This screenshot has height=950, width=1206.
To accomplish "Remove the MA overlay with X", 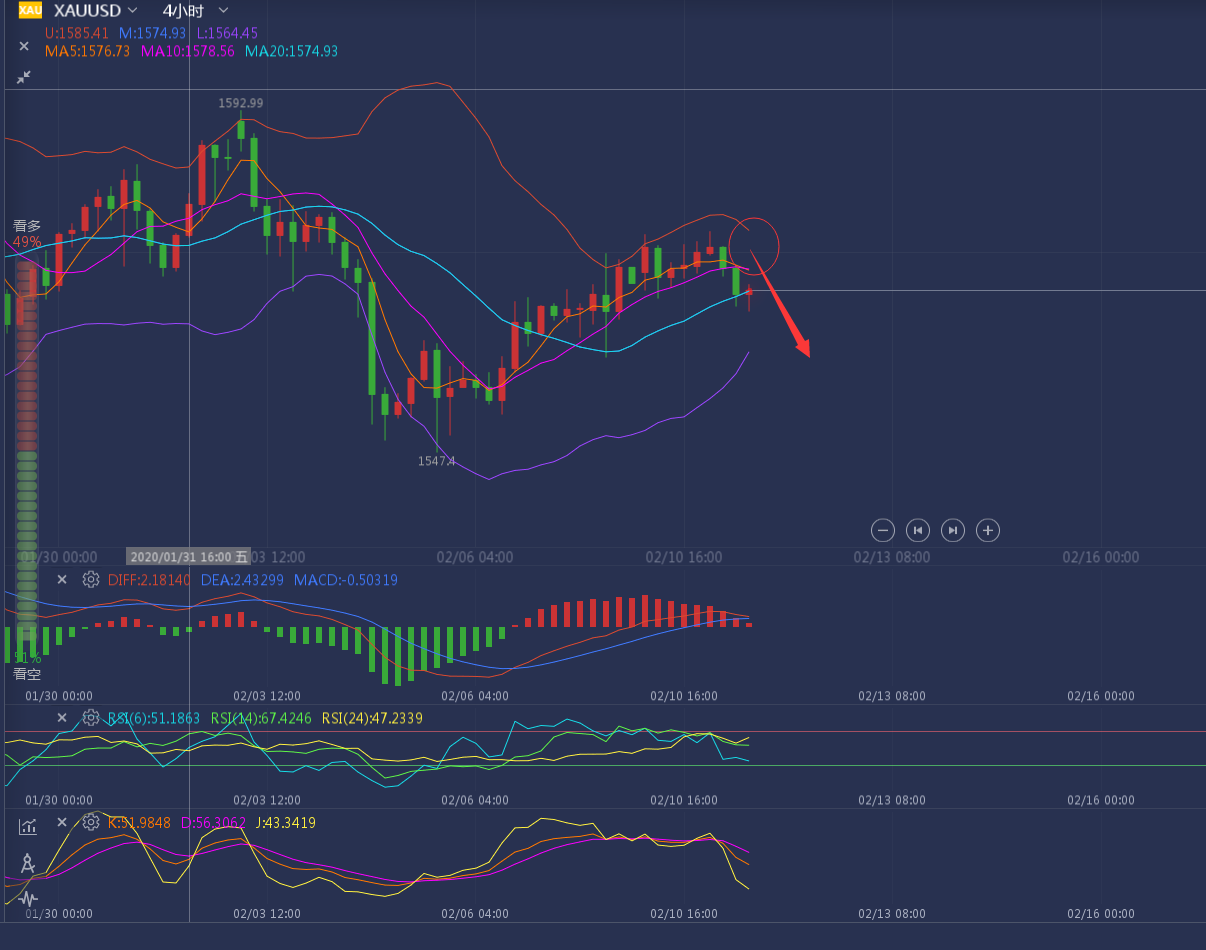I will click(x=24, y=46).
